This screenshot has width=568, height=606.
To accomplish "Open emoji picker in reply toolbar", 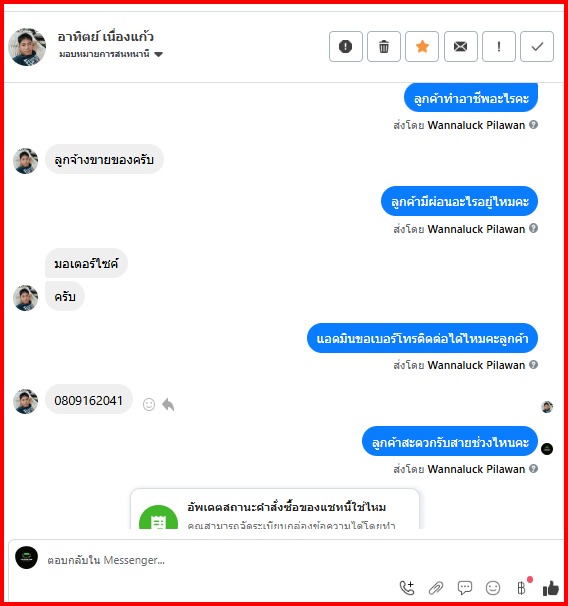I will coord(493,588).
